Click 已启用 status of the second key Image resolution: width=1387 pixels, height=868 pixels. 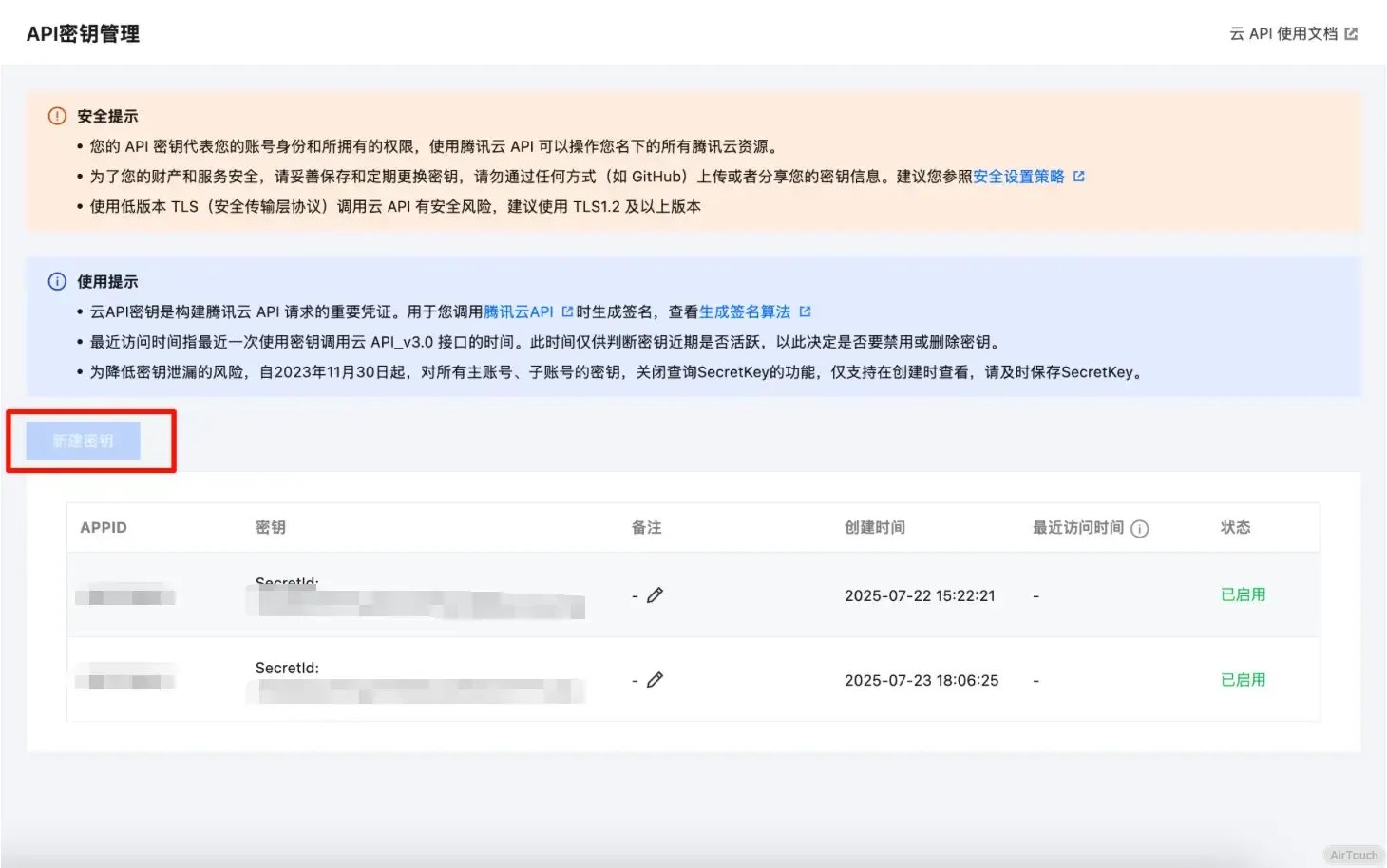[1243, 680]
